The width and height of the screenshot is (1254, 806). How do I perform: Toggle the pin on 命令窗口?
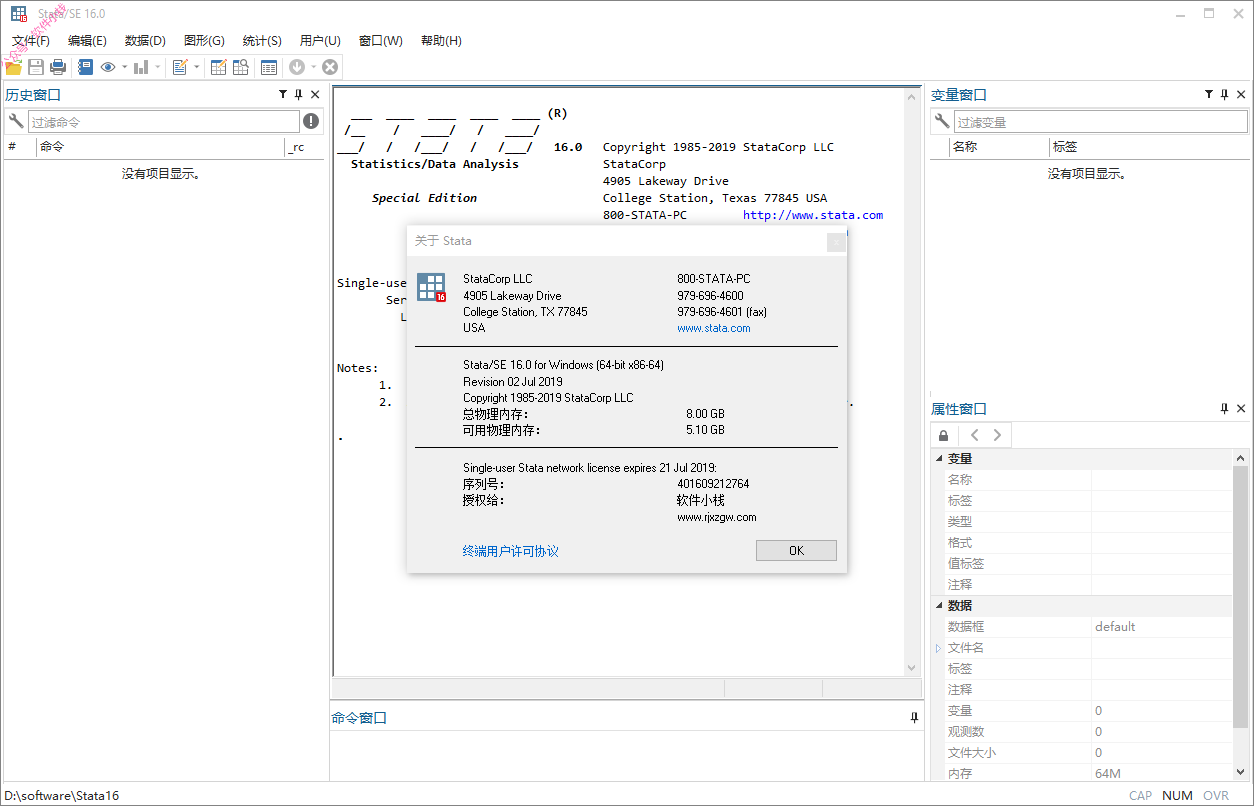click(914, 718)
